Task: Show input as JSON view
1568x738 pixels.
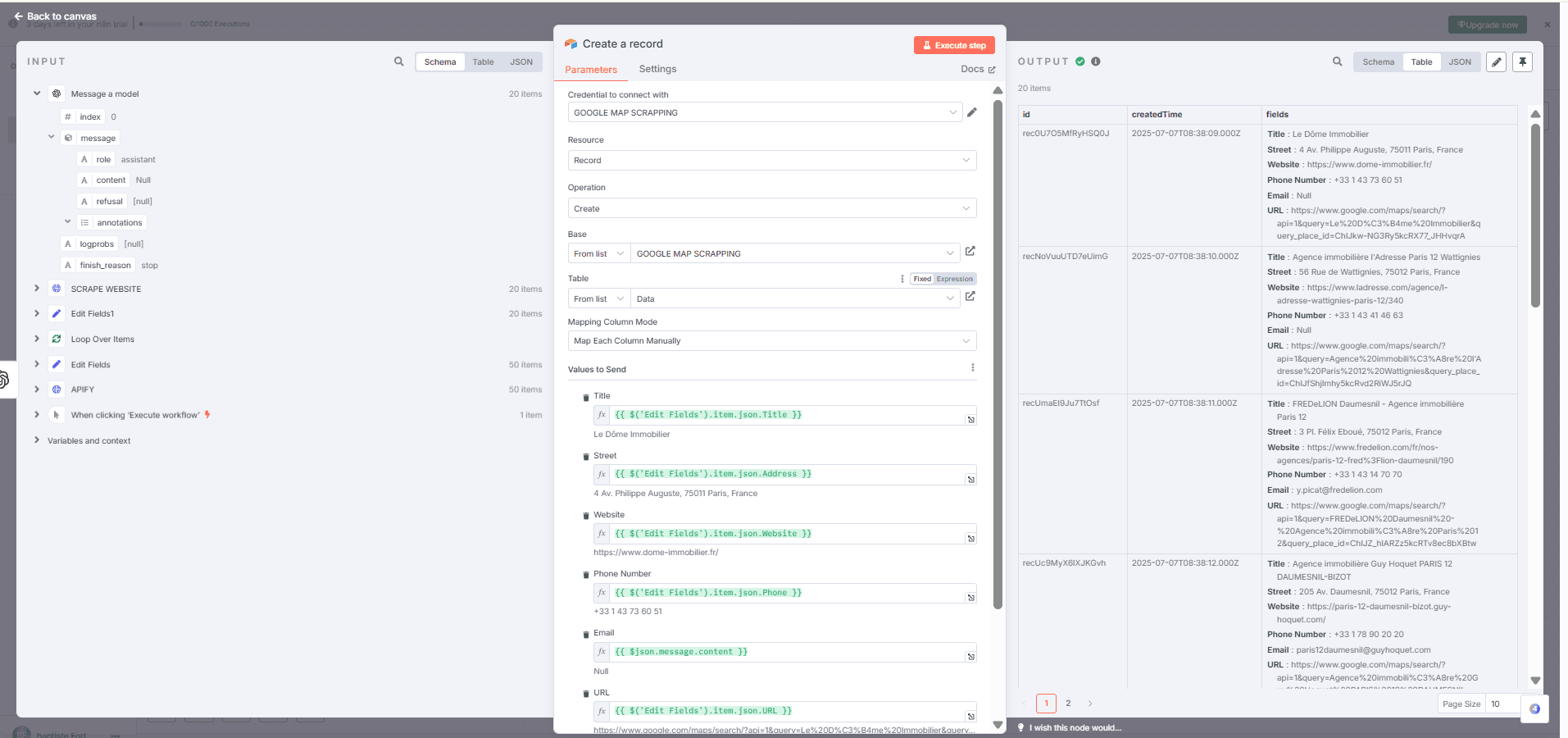Action: click(521, 61)
